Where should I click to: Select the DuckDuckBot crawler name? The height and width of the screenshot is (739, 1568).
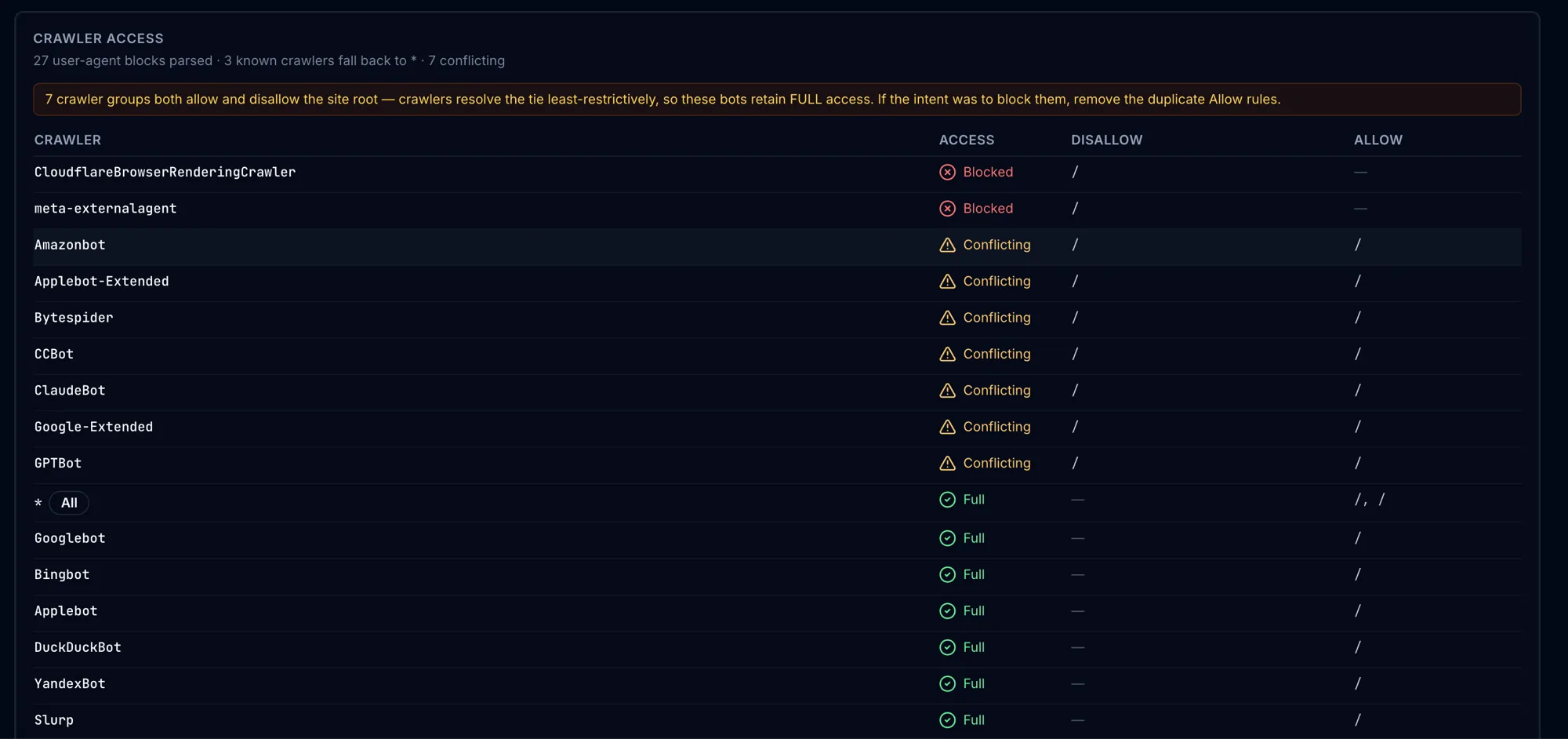(x=78, y=647)
